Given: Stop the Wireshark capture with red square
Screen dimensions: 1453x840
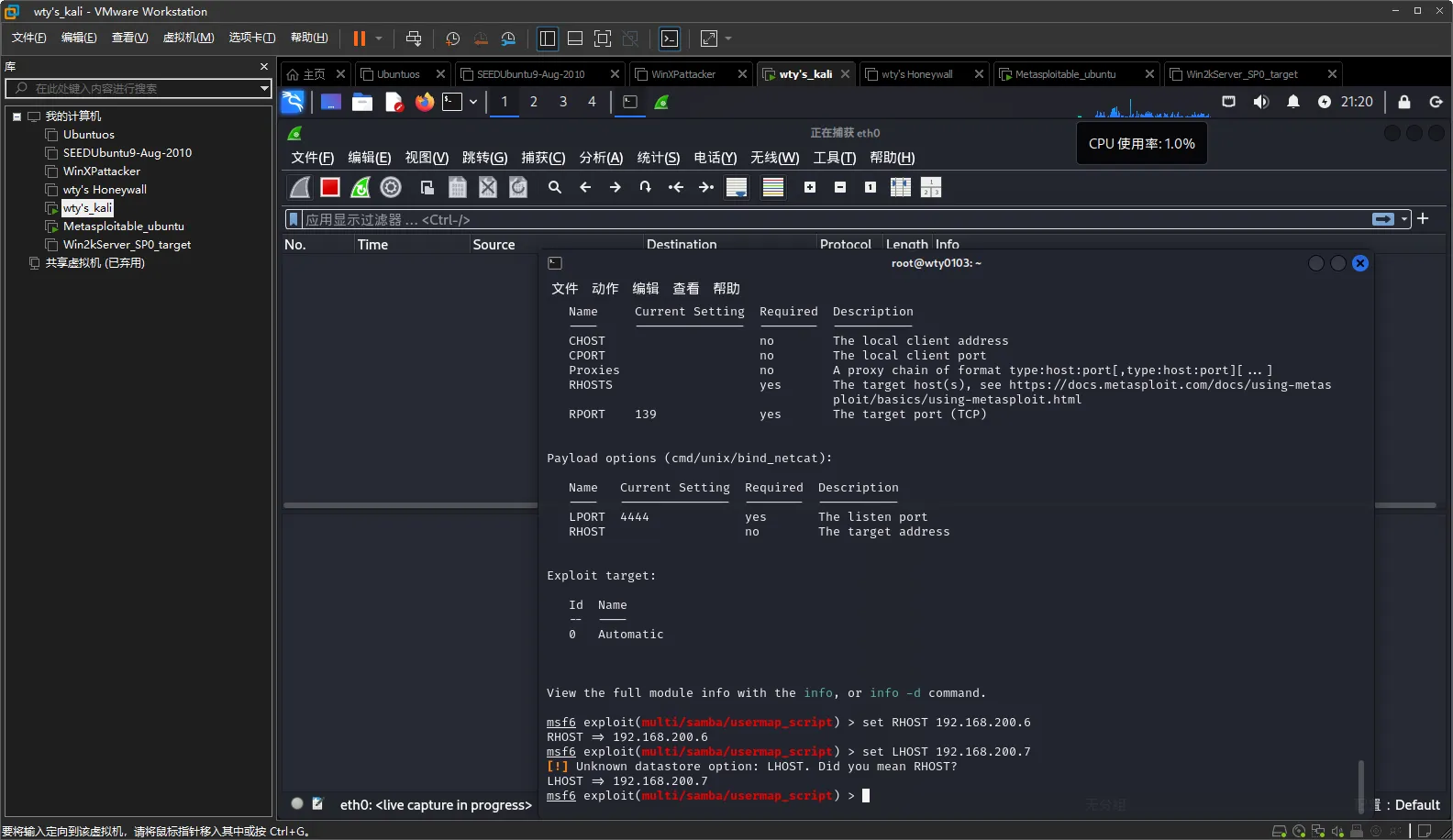Looking at the screenshot, I should click(330, 187).
